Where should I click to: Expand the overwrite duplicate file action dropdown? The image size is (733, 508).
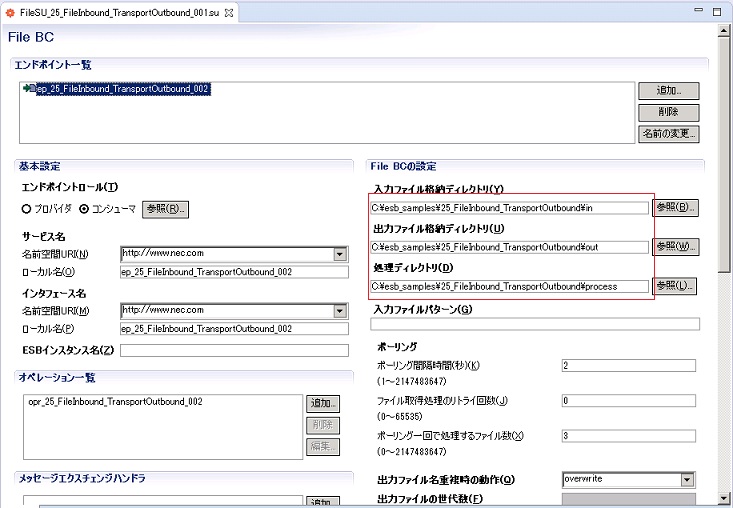point(687,479)
